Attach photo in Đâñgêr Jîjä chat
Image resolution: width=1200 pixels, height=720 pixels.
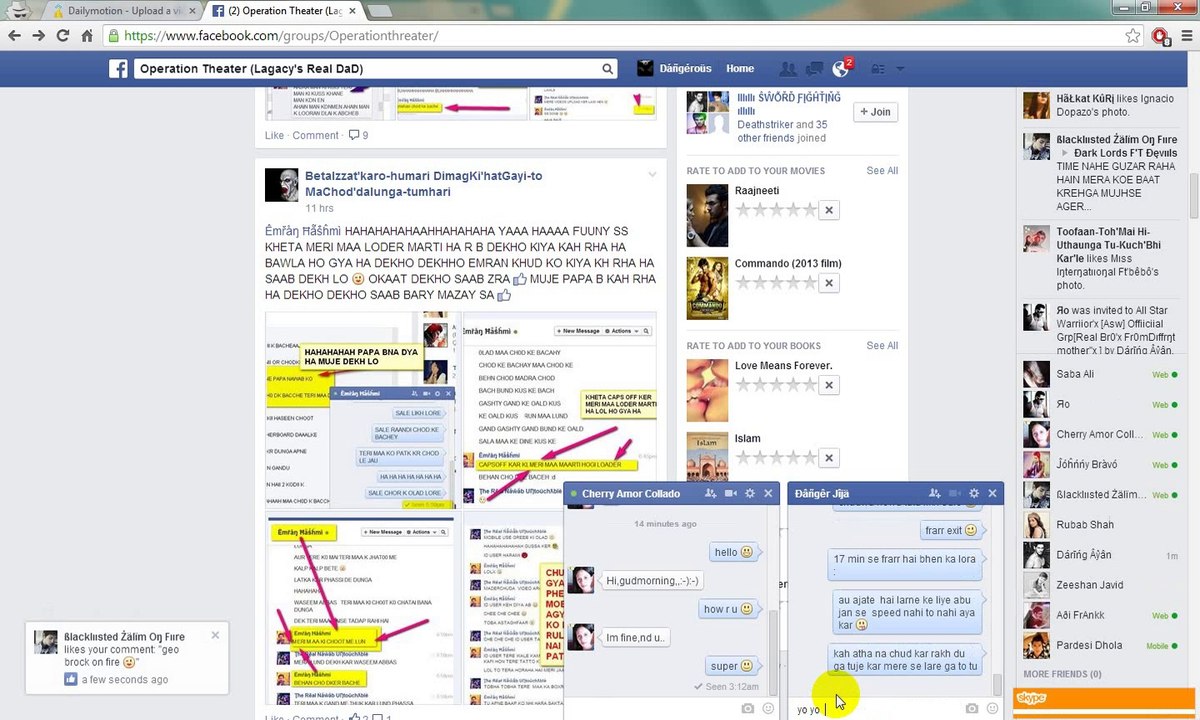pyautogui.click(x=972, y=709)
